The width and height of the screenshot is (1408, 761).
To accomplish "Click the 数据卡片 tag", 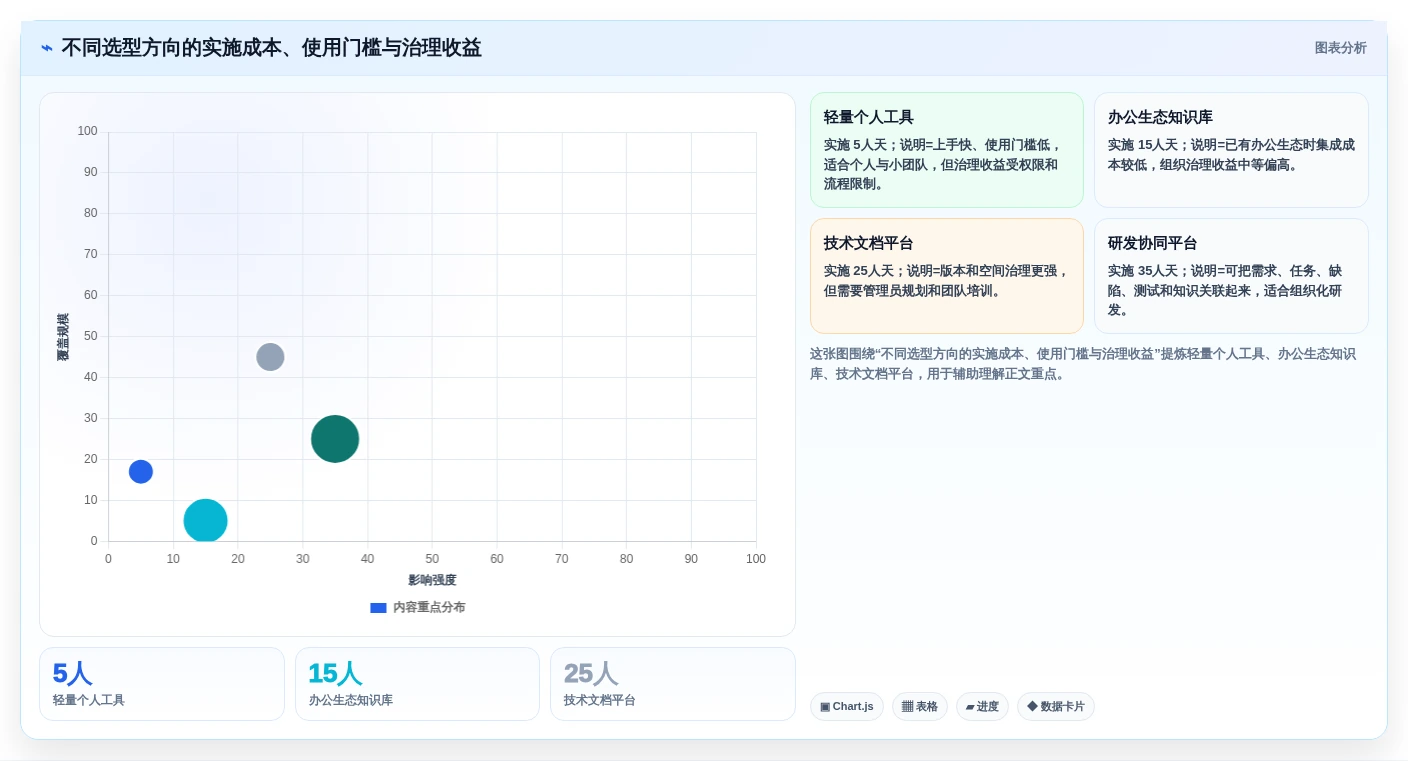I will coord(1056,707).
